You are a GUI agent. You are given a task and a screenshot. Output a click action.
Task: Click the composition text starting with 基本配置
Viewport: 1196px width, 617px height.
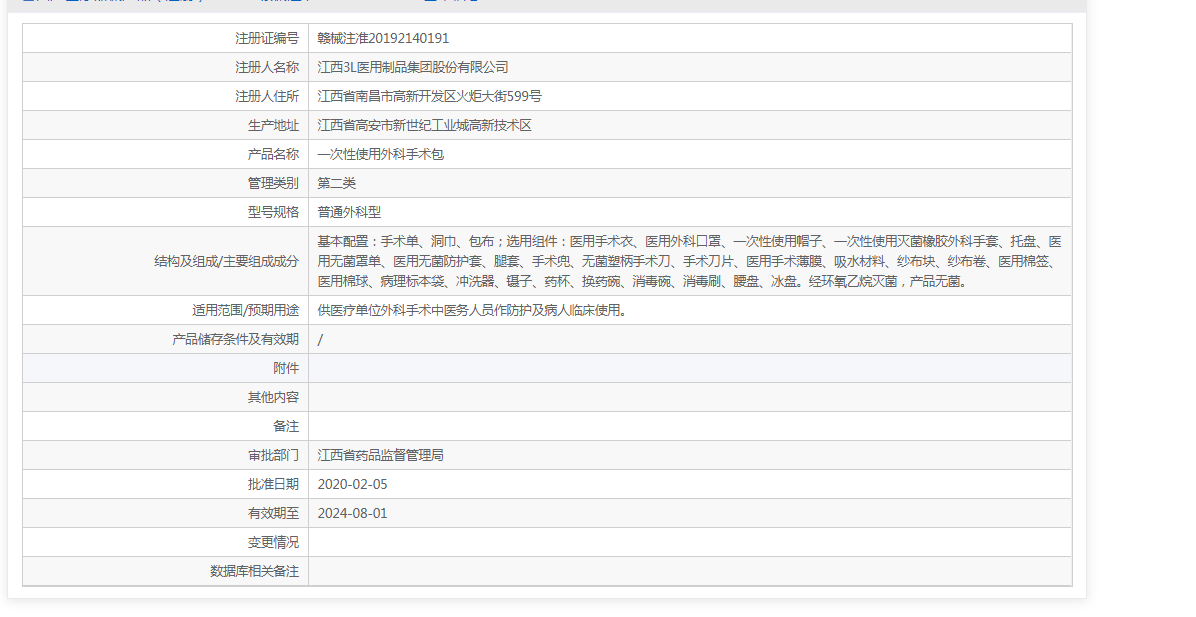(x=690, y=262)
